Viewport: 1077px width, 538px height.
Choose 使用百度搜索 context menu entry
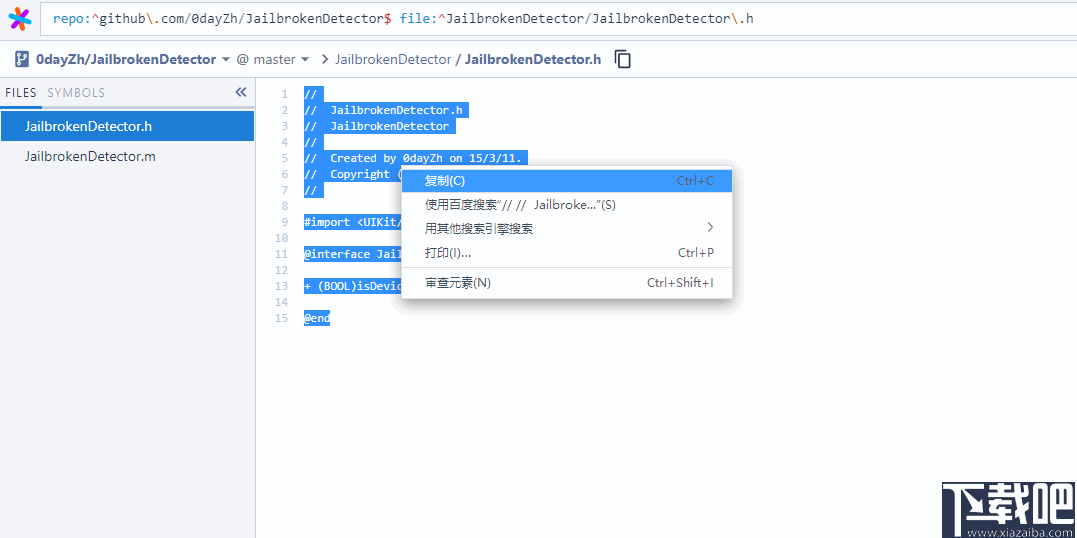567,205
